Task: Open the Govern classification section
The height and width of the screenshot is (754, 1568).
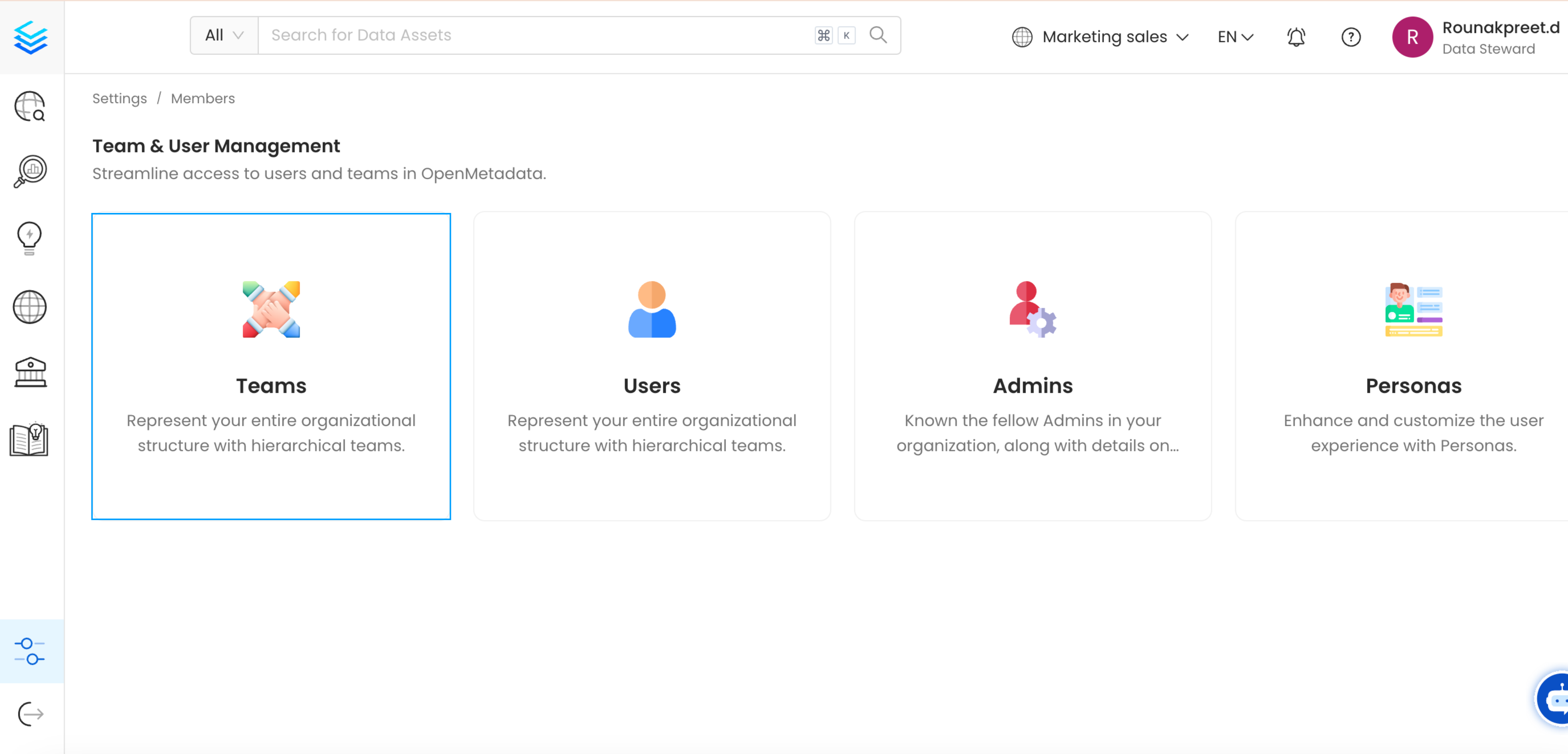Action: click(x=29, y=372)
